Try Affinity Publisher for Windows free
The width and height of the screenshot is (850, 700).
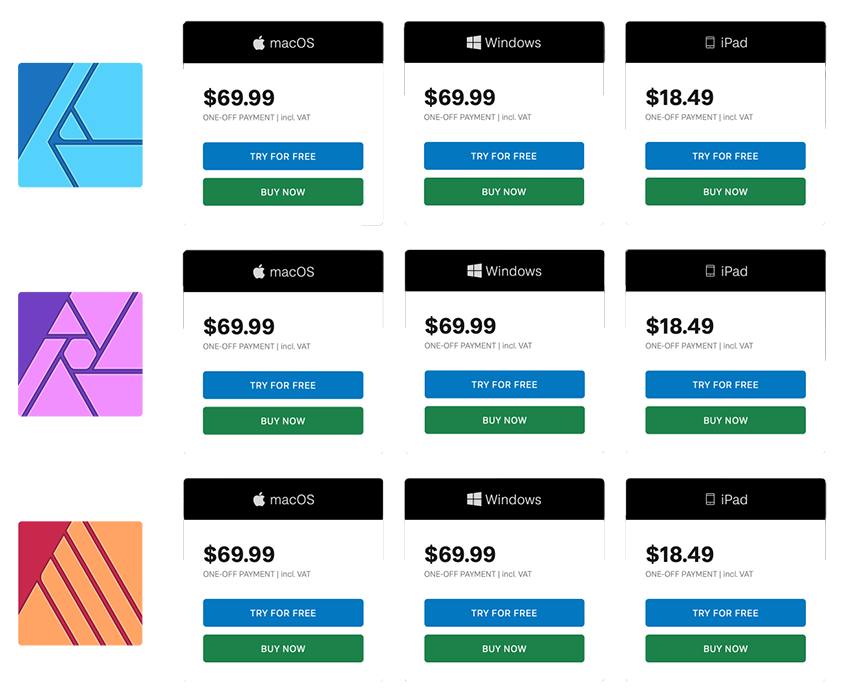504,613
